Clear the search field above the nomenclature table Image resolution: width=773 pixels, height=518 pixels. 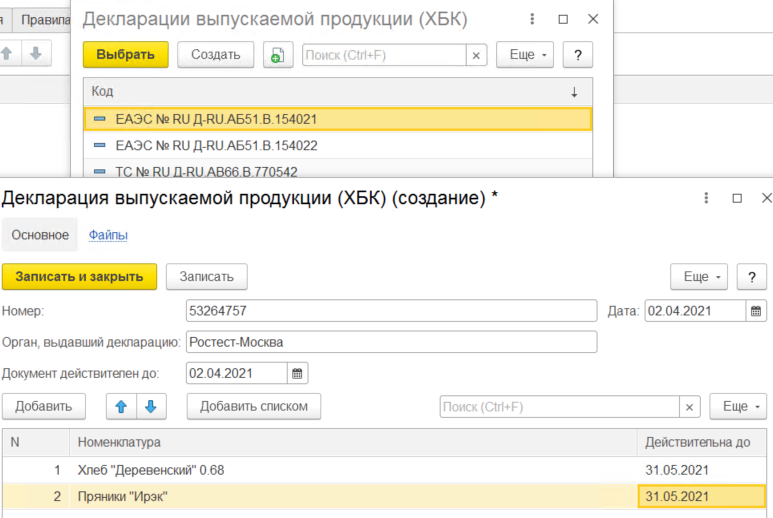[x=689, y=407]
